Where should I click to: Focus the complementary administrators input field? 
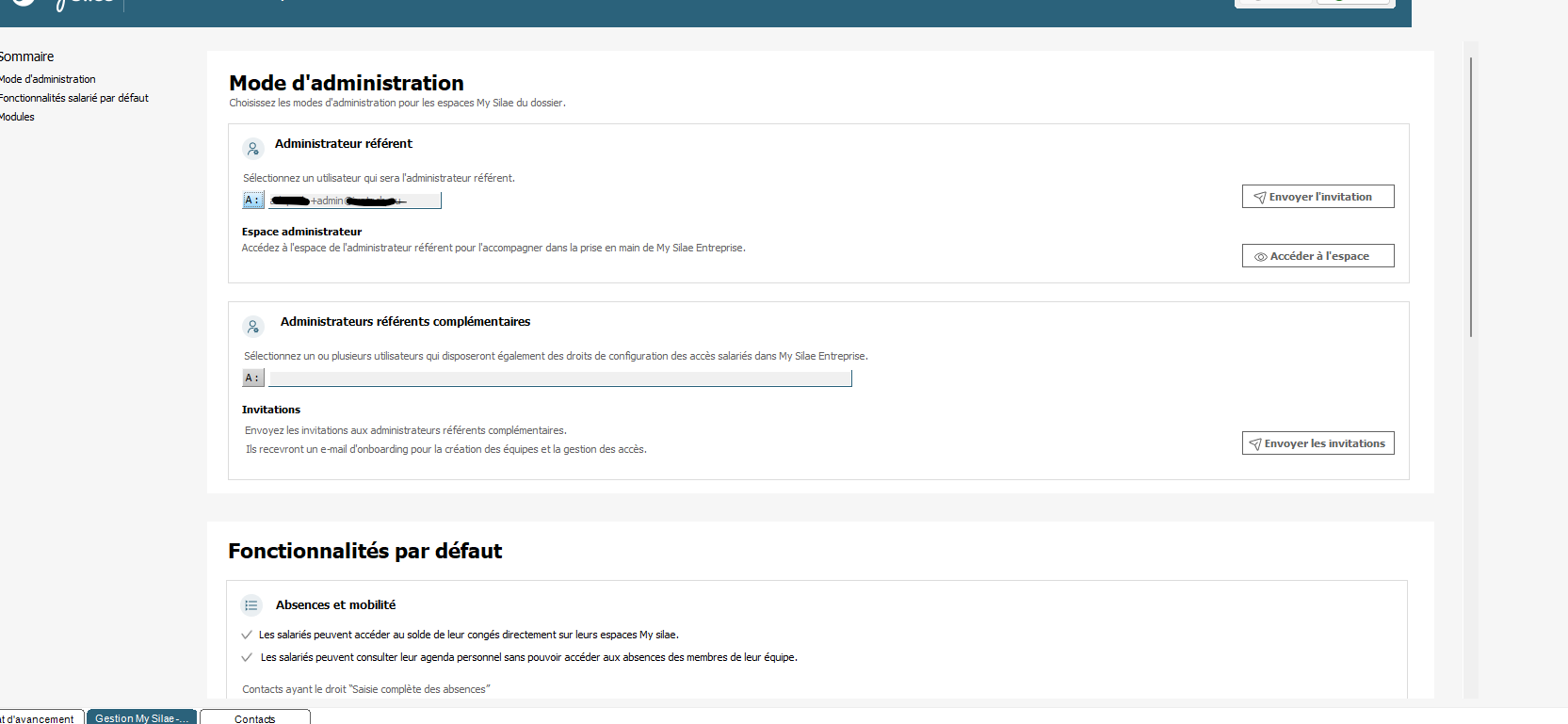tap(560, 378)
